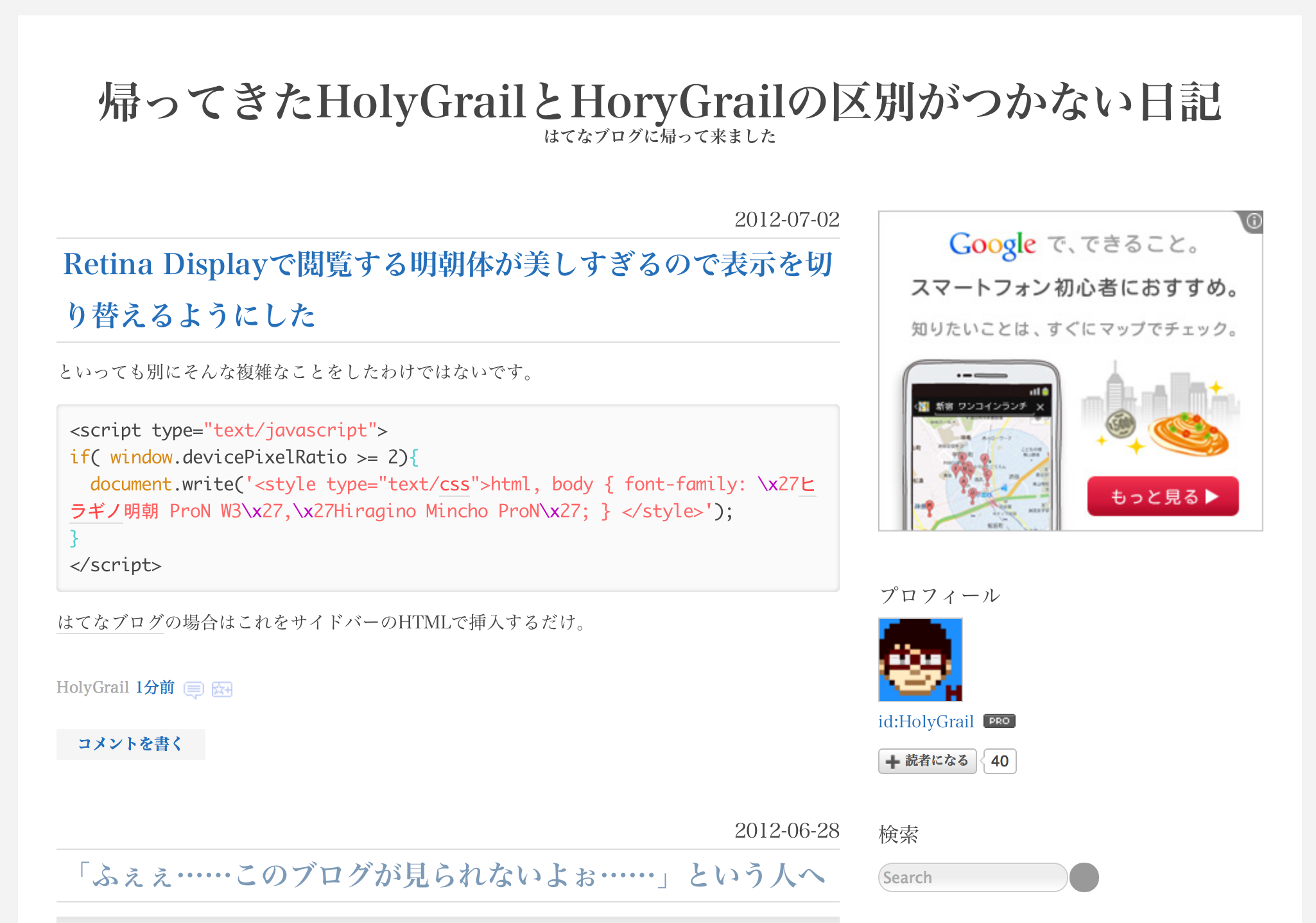Open the 'はてなブログ' keyword link in post
1316x923 pixels.
pyautogui.click(x=110, y=622)
